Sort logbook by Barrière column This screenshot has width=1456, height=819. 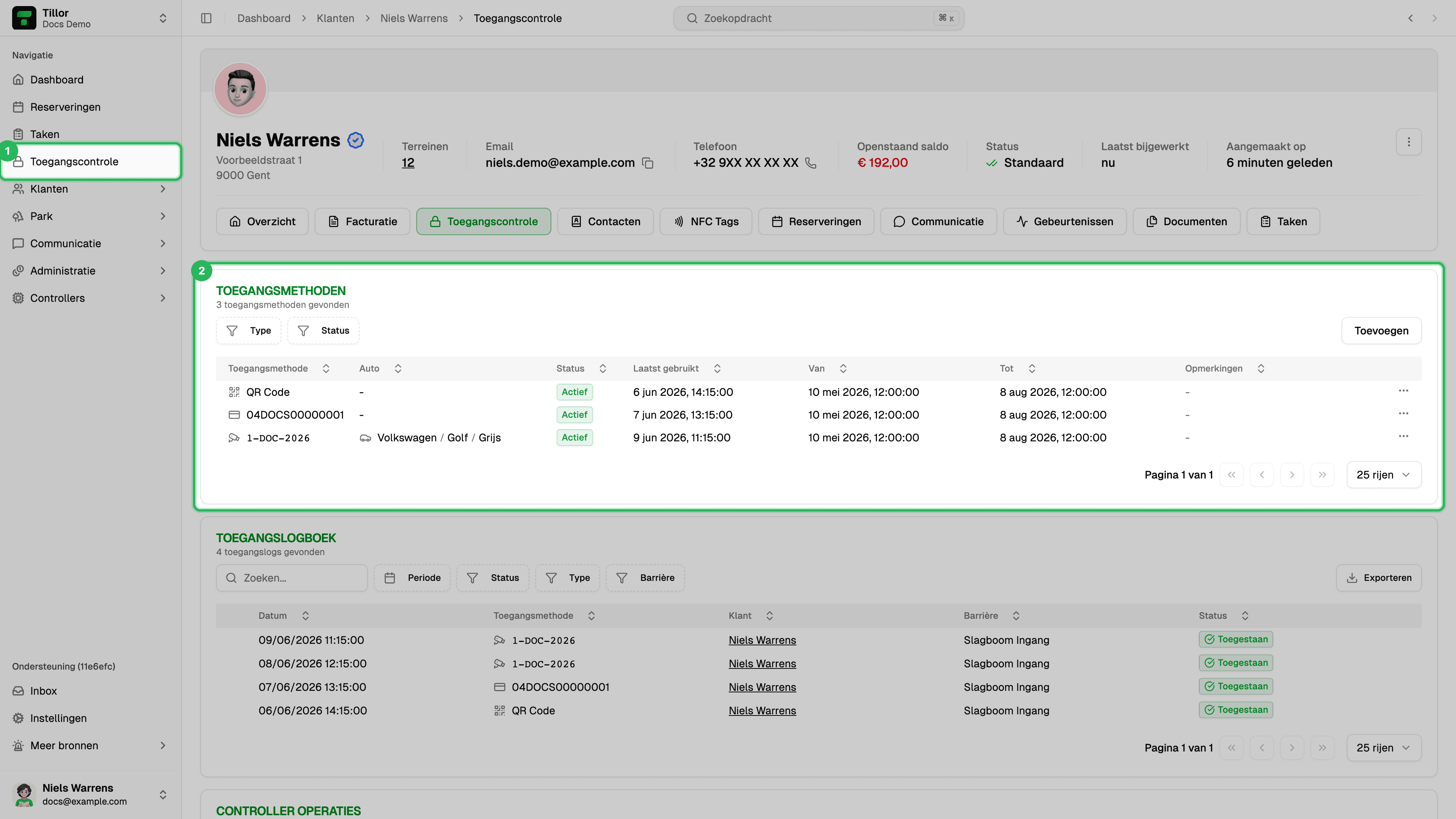1016,615
